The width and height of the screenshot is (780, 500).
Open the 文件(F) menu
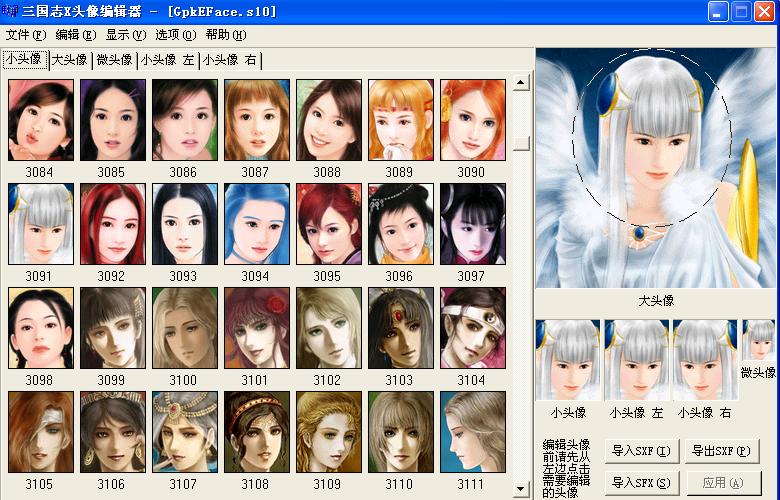click(25, 34)
